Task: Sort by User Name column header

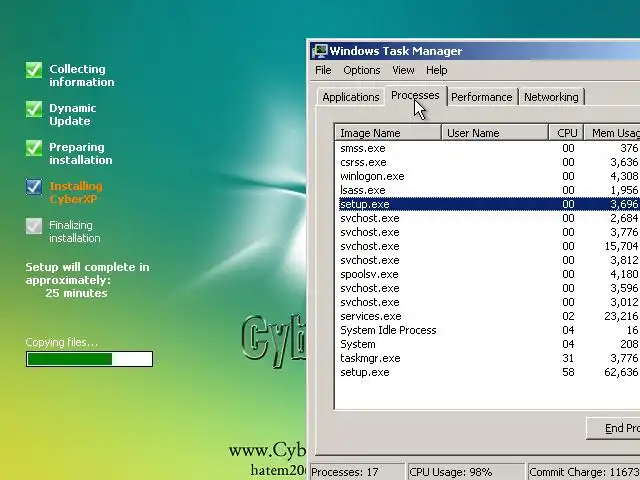Action: (x=495, y=133)
